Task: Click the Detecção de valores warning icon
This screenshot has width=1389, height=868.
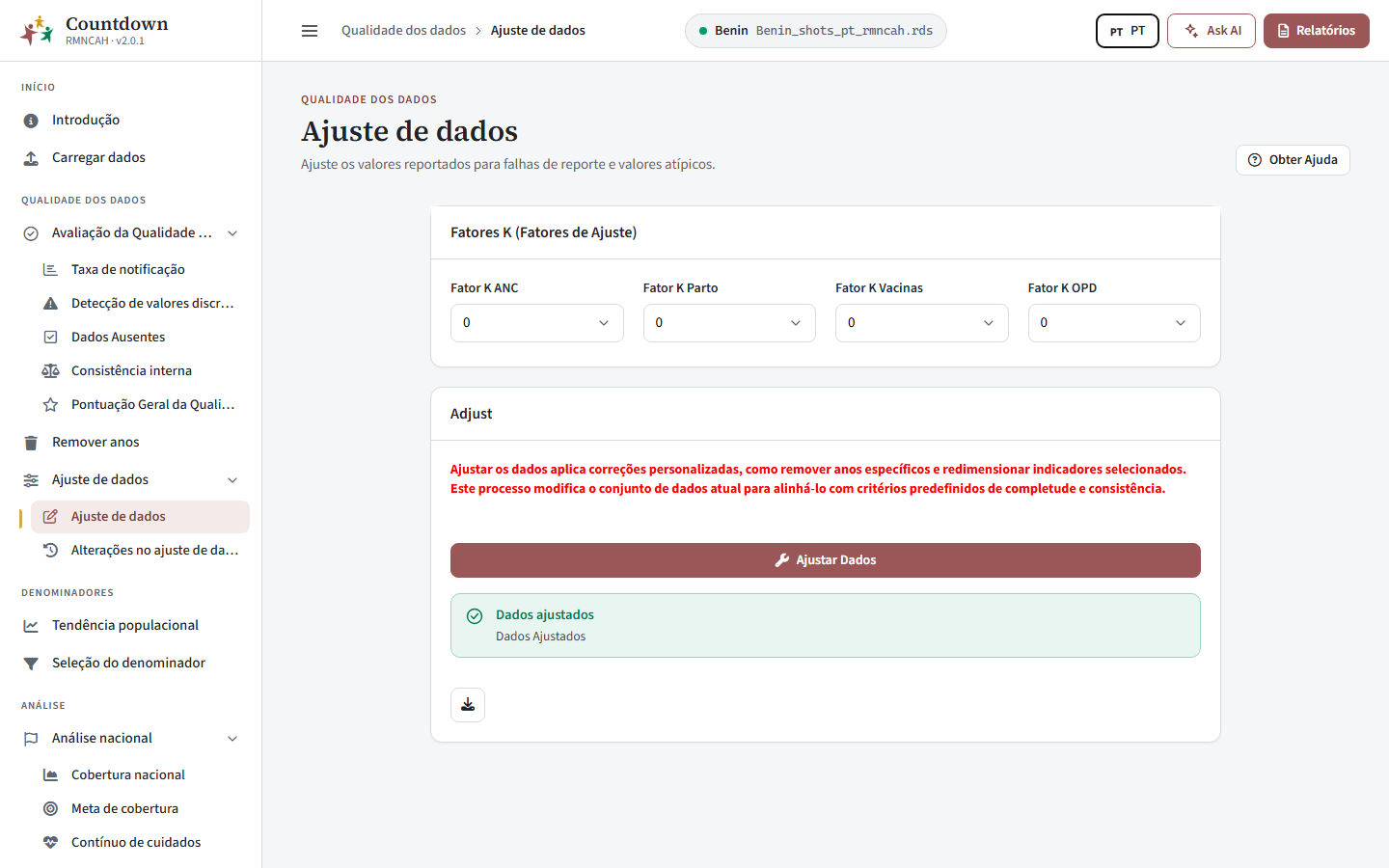Action: [50, 304]
